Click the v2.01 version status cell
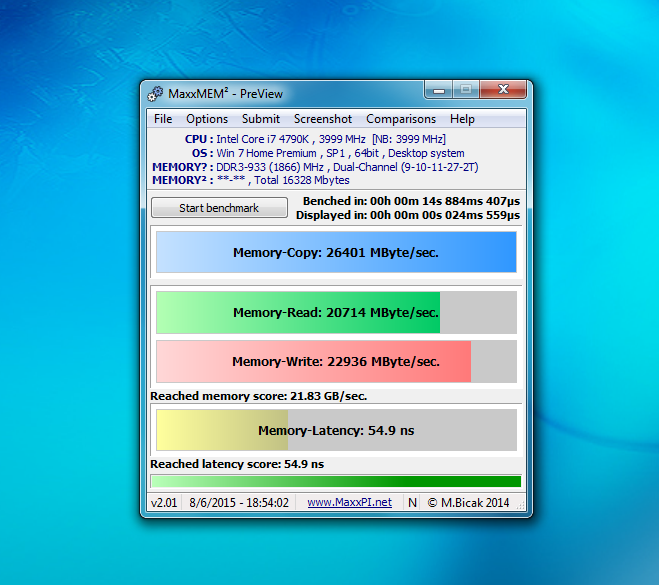Image resolution: width=659 pixels, height=585 pixels. point(164,502)
